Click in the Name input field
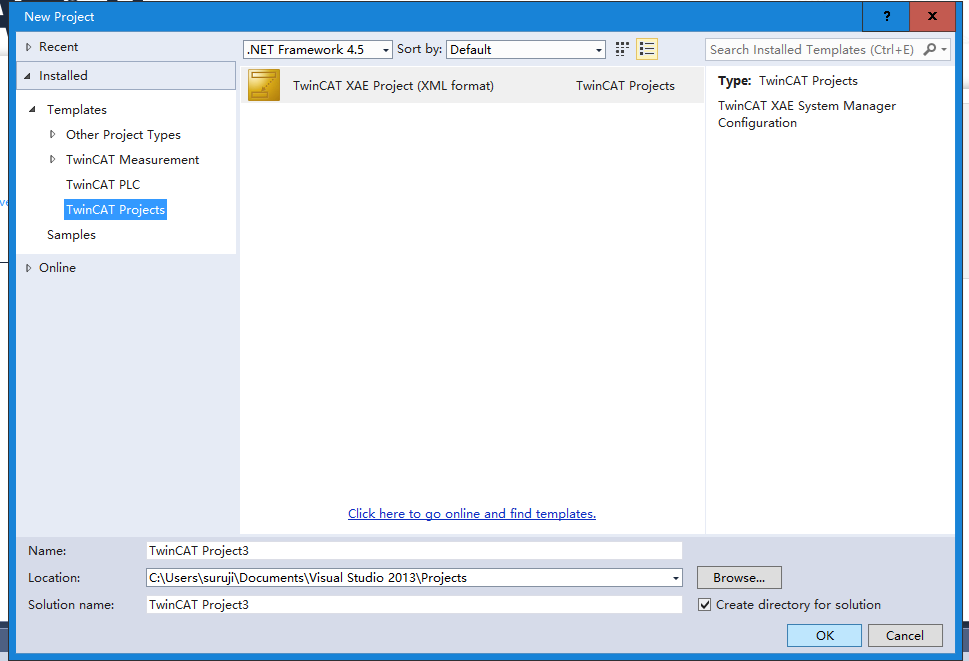 click(414, 550)
